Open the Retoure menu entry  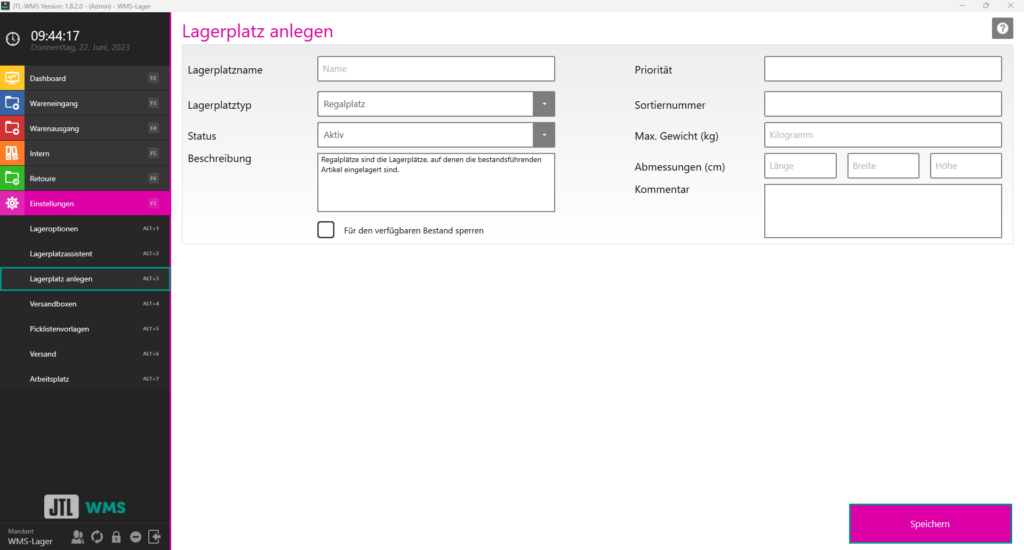tap(85, 178)
